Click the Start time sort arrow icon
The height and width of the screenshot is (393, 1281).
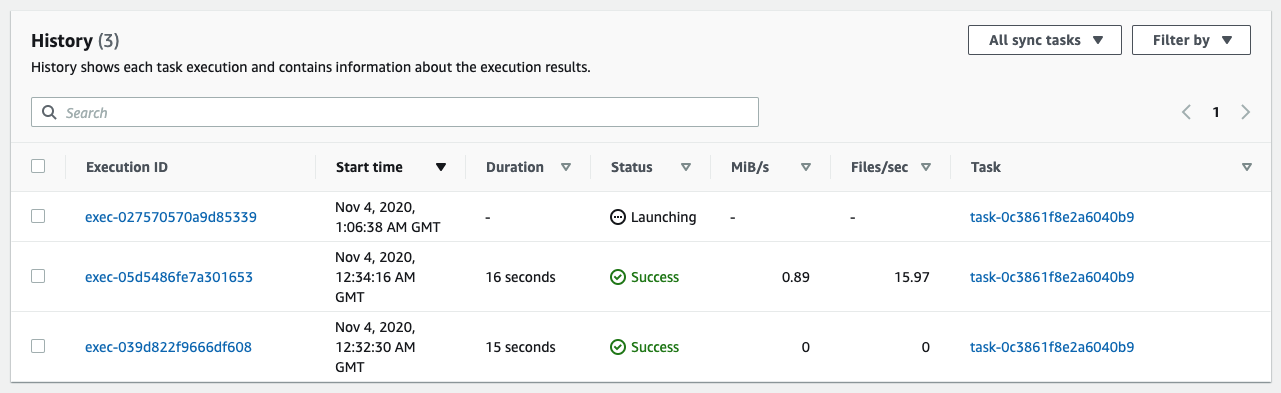pyautogui.click(x=441, y=168)
